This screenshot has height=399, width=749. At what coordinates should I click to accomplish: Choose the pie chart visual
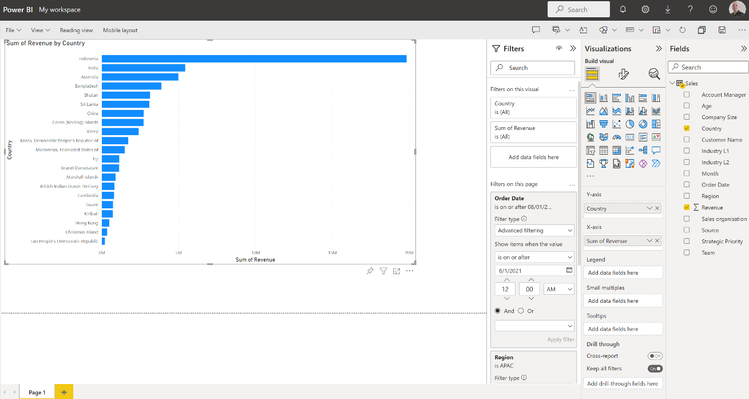tap(630, 124)
